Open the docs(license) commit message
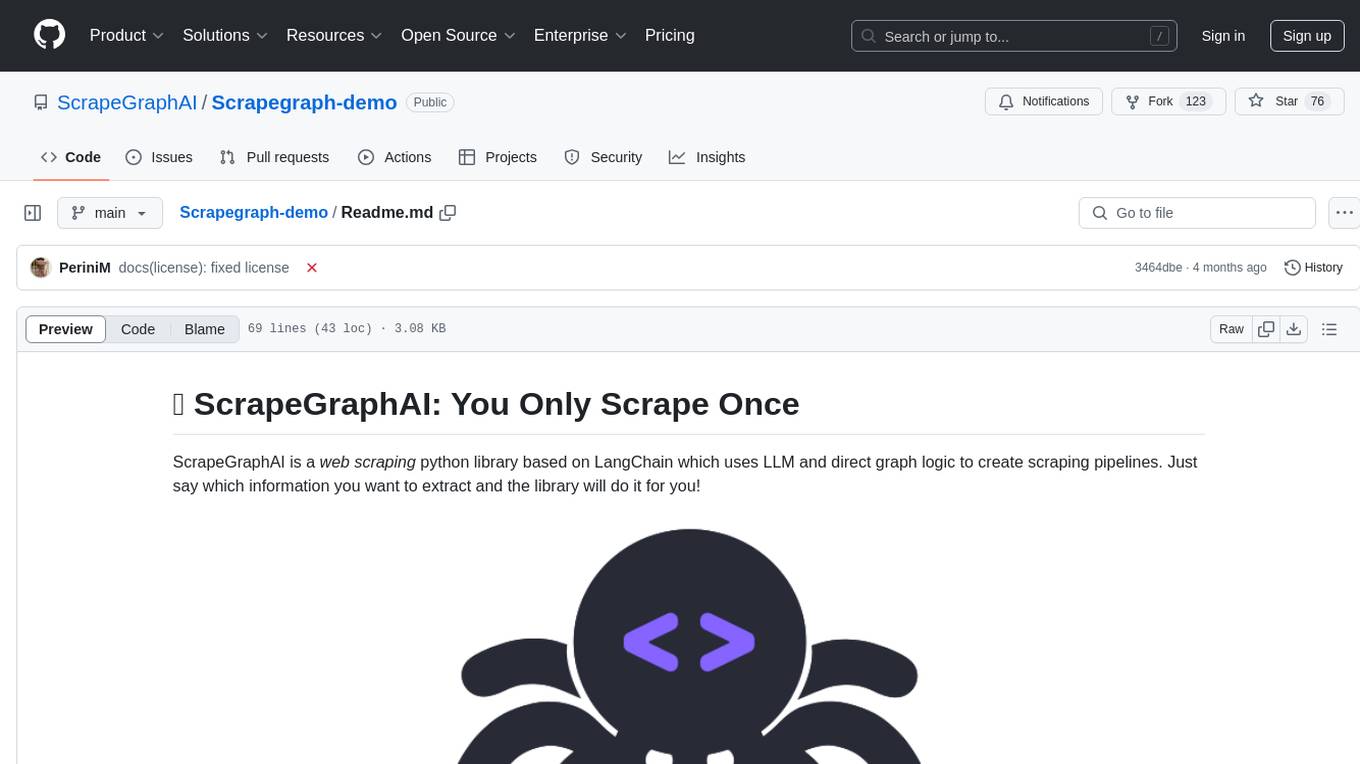Viewport: 1360px width, 764px height. [204, 267]
